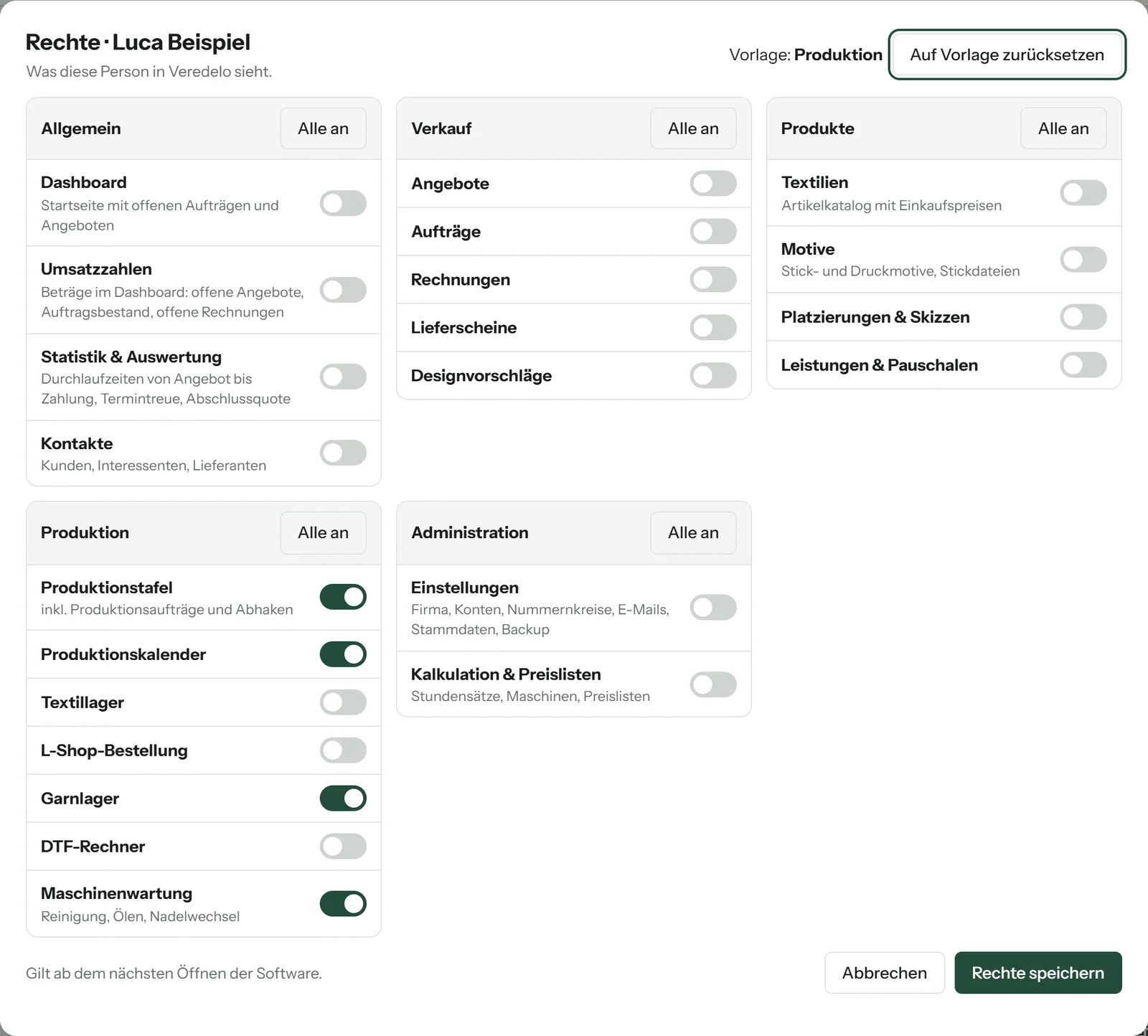Click the 'Produkte' section title
The height and width of the screenshot is (1036, 1148).
818,128
